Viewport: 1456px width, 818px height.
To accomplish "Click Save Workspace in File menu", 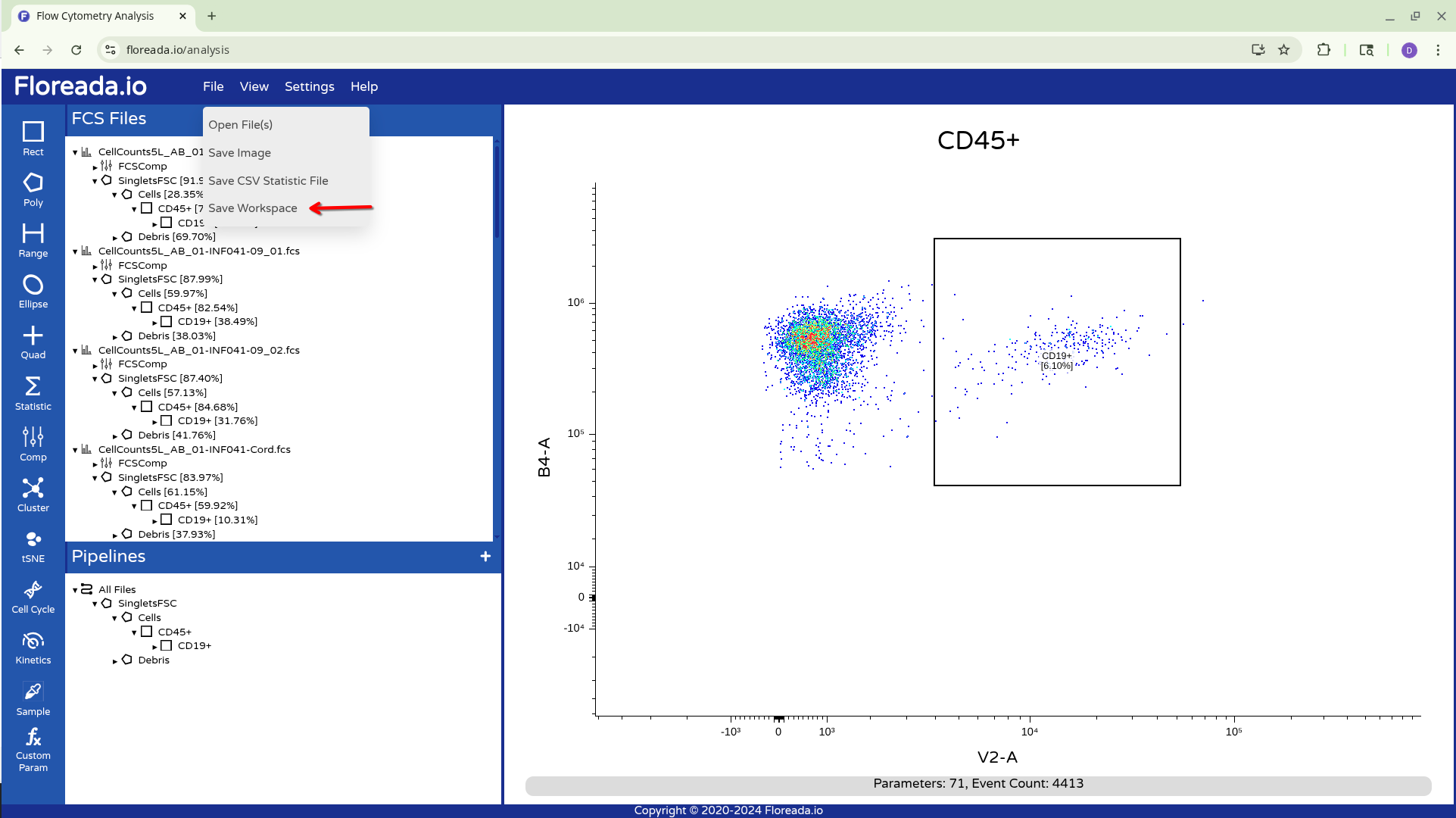I will (253, 208).
